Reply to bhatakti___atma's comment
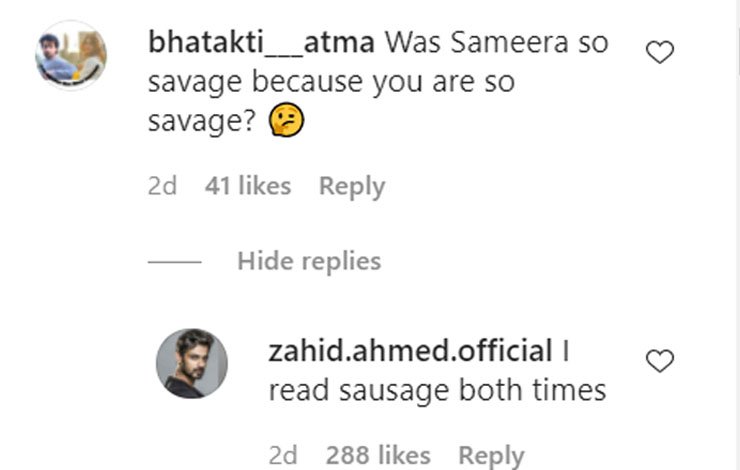Image resolution: width=740 pixels, height=470 pixels. 351,186
